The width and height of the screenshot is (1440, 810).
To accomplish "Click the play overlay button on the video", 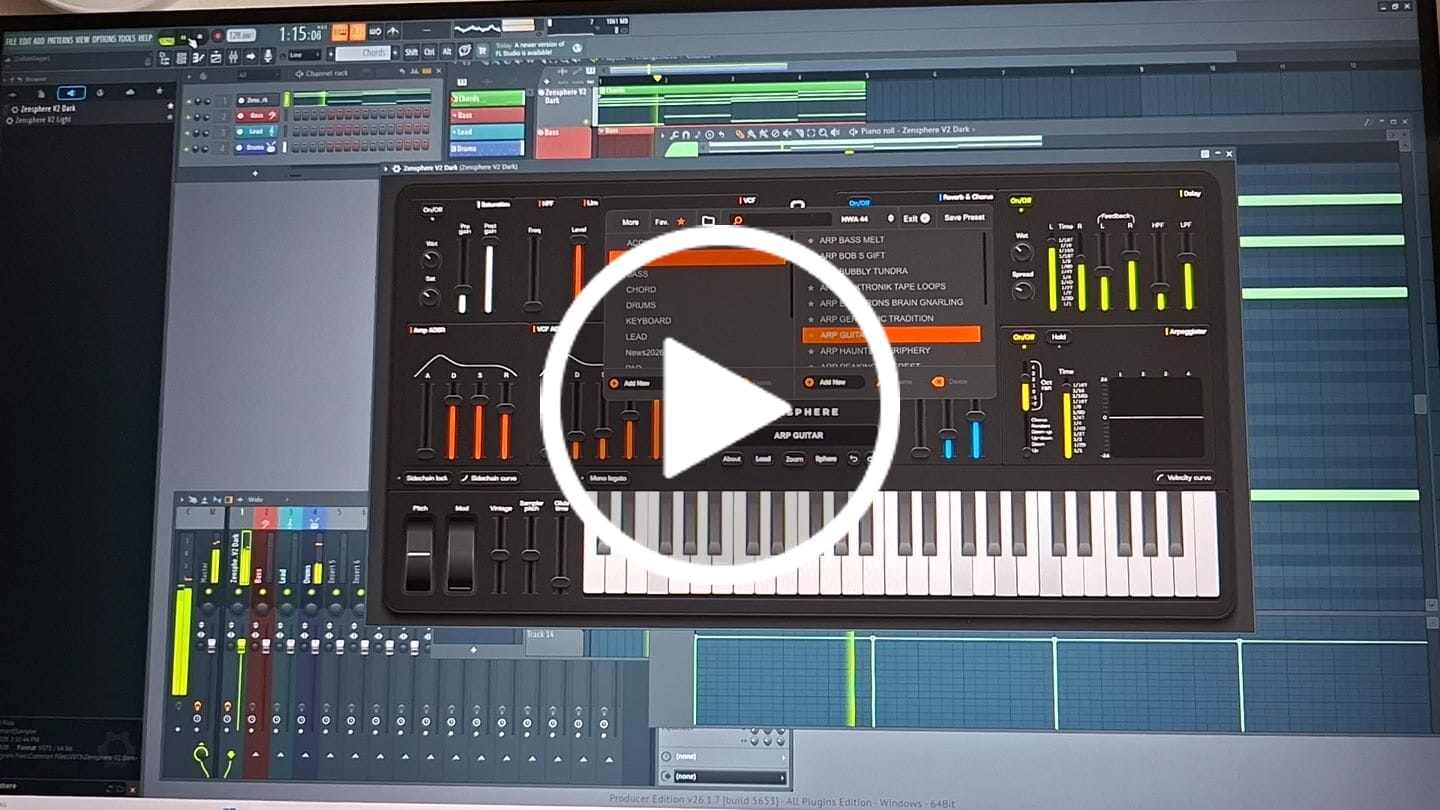I will [719, 406].
